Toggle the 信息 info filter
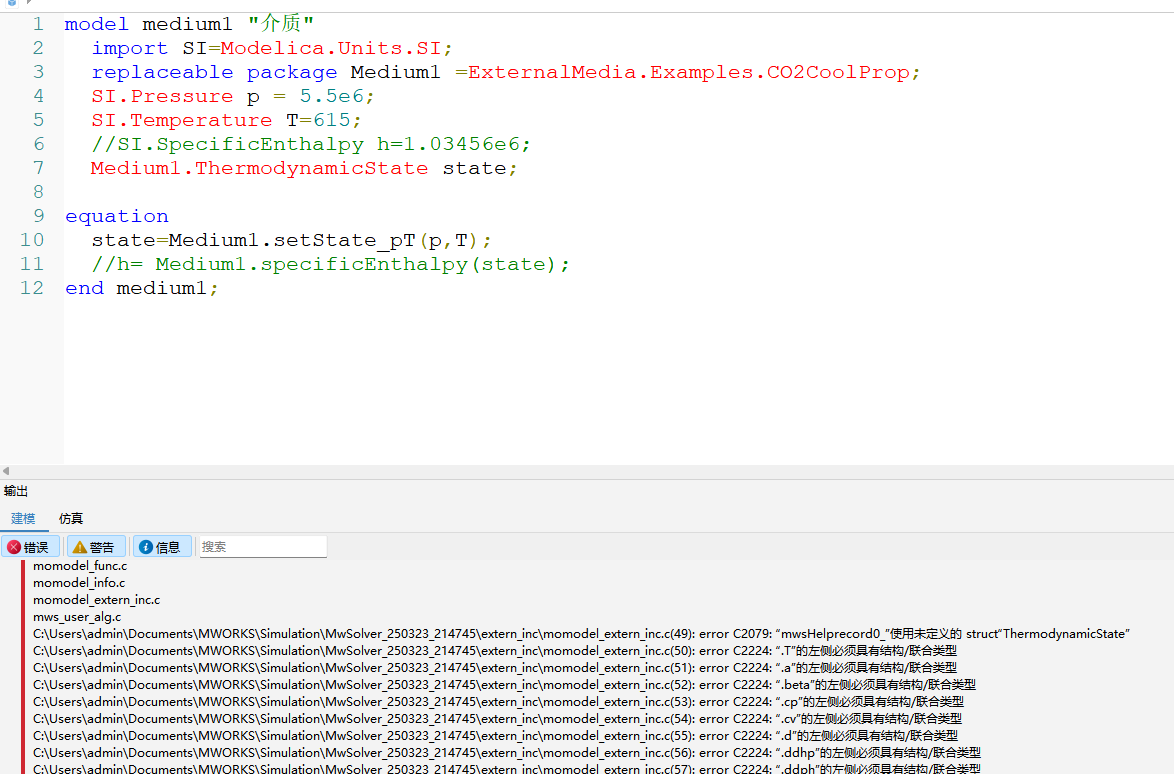Screen dimensions: 1174x774 161,547
